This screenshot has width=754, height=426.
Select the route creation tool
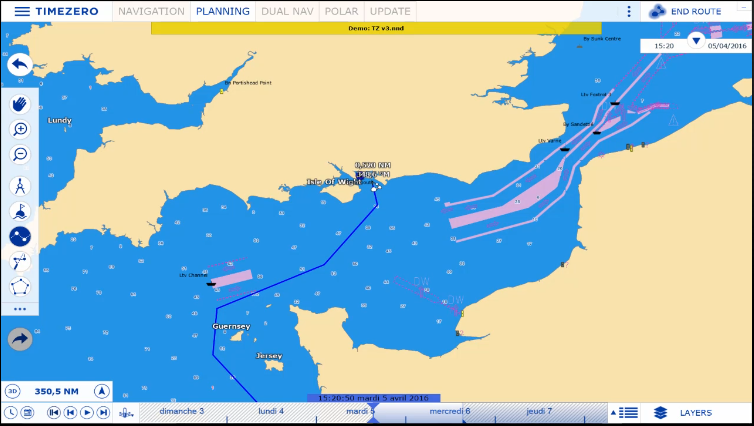pos(20,237)
